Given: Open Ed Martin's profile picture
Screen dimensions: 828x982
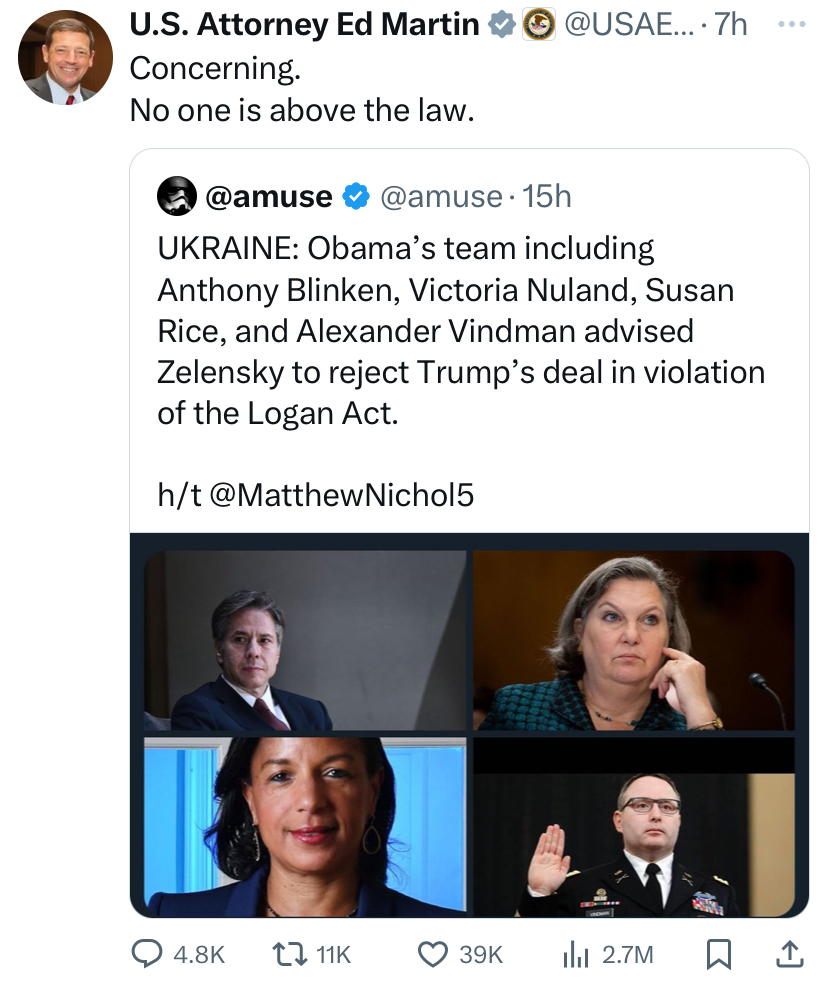Looking at the screenshot, I should (66, 57).
